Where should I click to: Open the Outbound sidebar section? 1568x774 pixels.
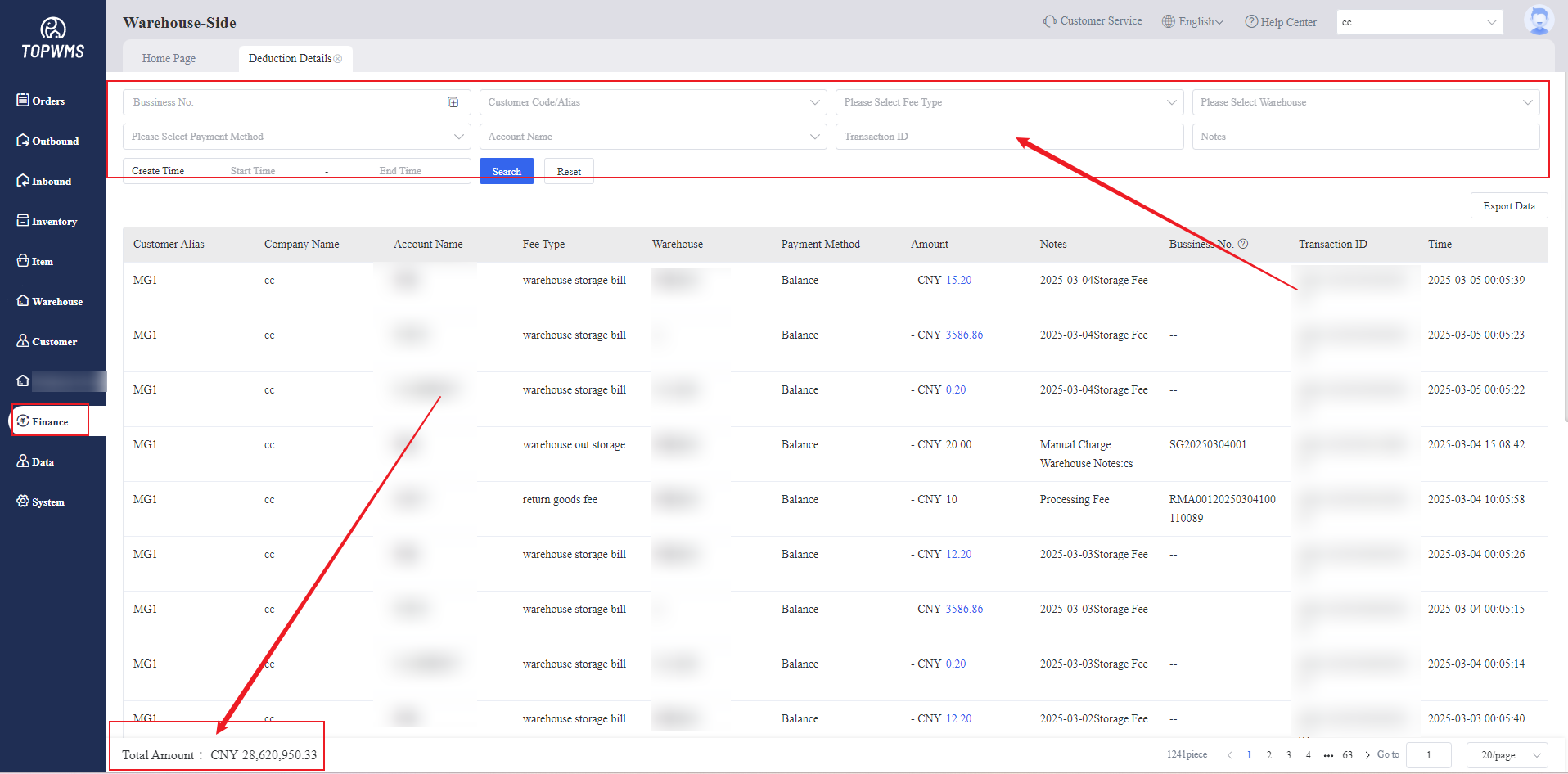(x=47, y=141)
